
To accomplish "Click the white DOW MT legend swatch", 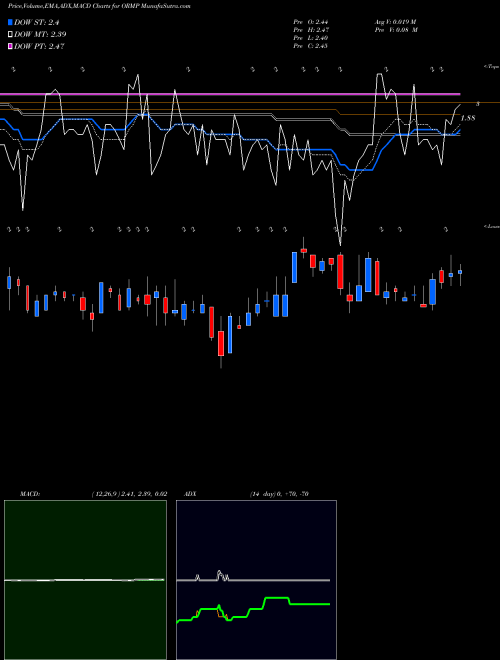I will coord(11,35).
